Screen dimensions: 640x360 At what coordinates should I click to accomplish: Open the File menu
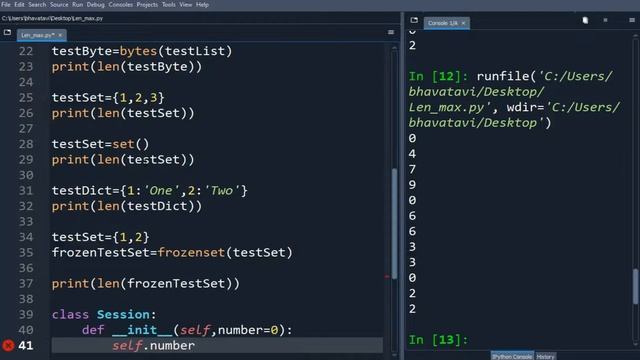tap(6, 4)
